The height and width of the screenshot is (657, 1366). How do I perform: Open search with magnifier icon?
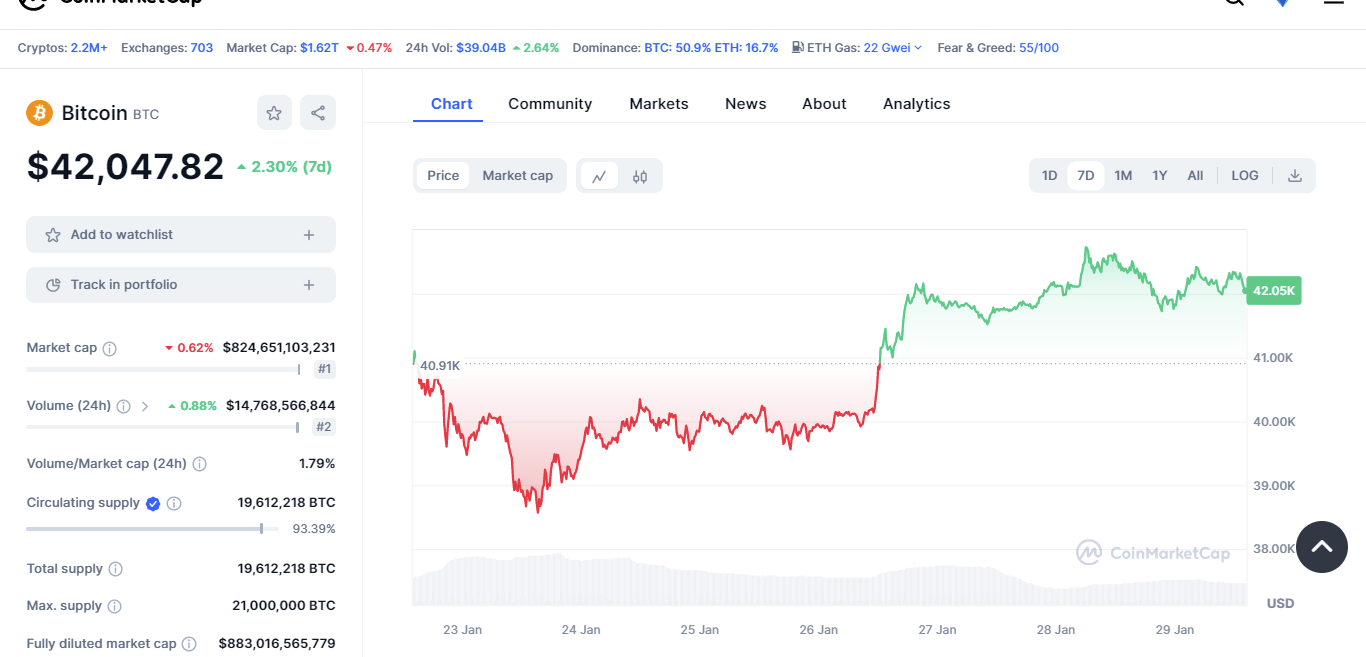pyautogui.click(x=1235, y=3)
